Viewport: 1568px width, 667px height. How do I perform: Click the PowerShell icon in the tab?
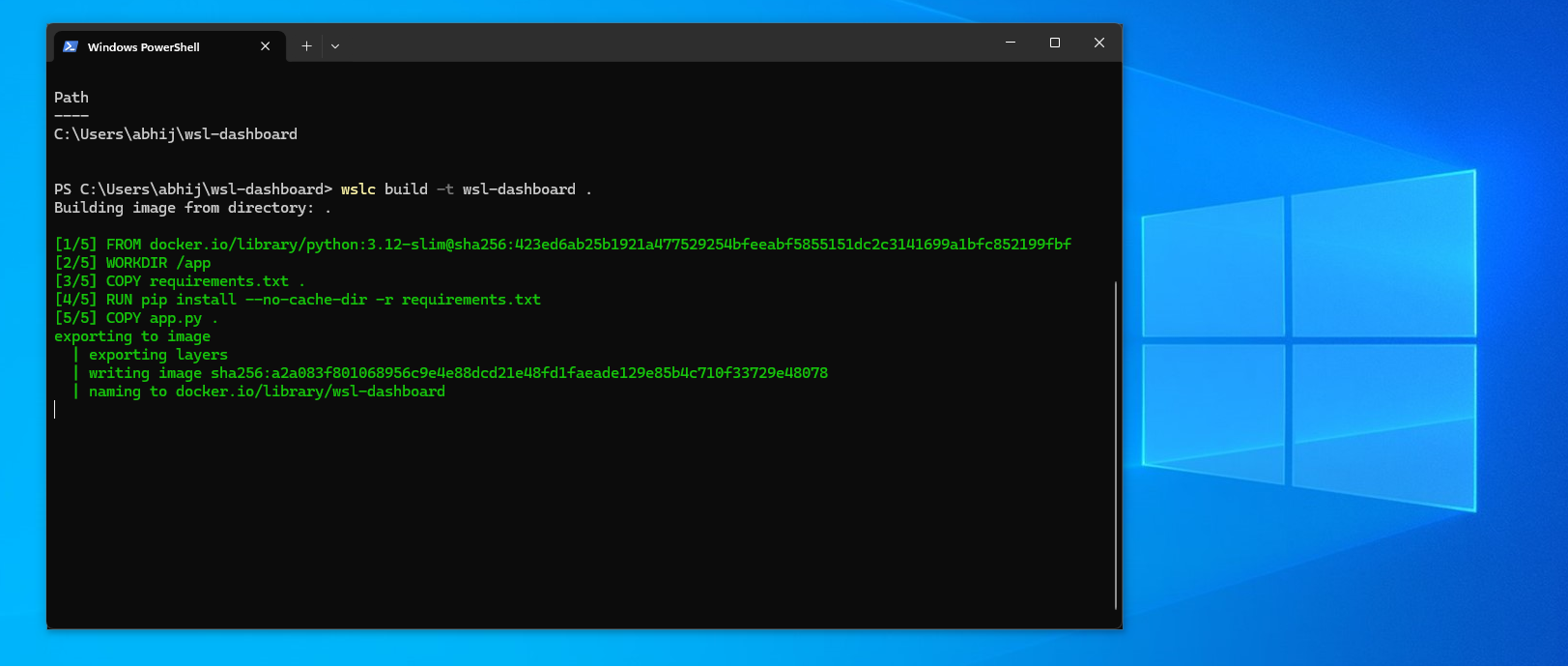(x=71, y=46)
